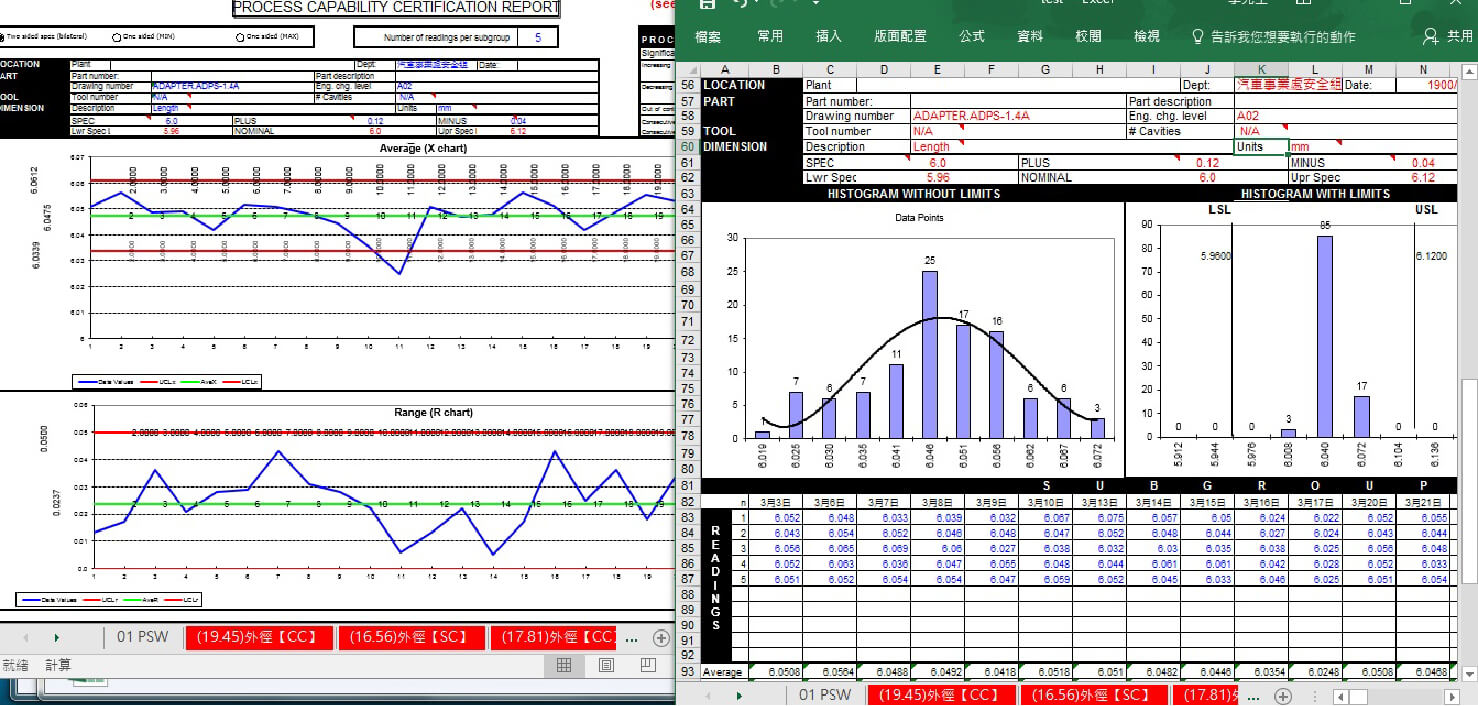Select the One sided (MIN) radio button
The height and width of the screenshot is (706, 1478).
coord(117,37)
